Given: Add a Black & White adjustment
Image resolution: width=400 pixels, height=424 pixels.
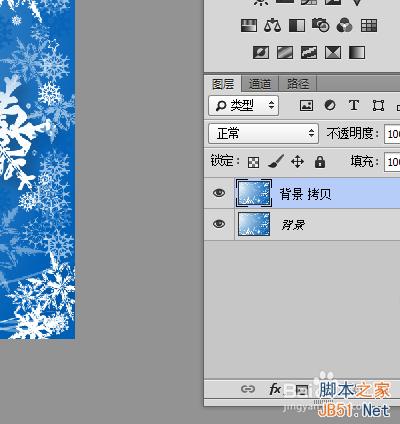Looking at the screenshot, I should pyautogui.click(x=297, y=26).
